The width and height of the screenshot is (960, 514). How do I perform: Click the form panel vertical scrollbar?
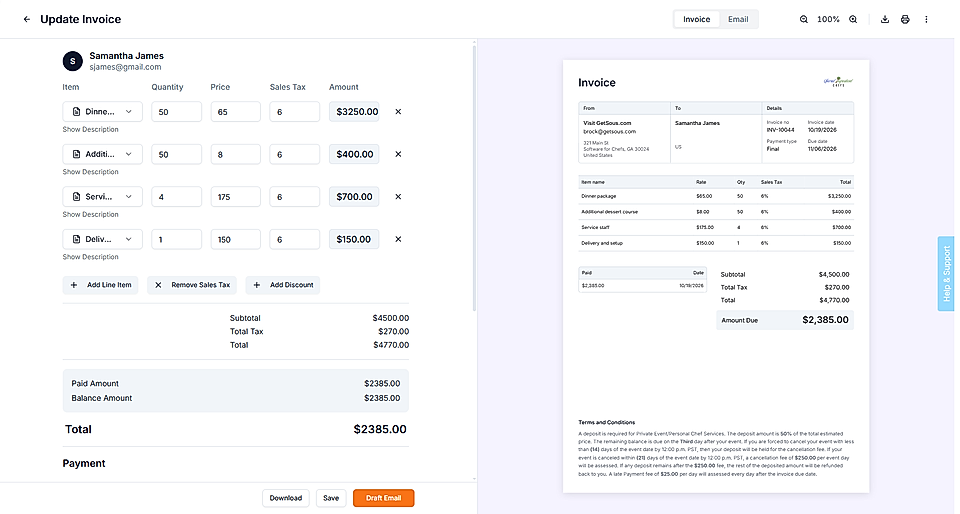pyautogui.click(x=474, y=177)
